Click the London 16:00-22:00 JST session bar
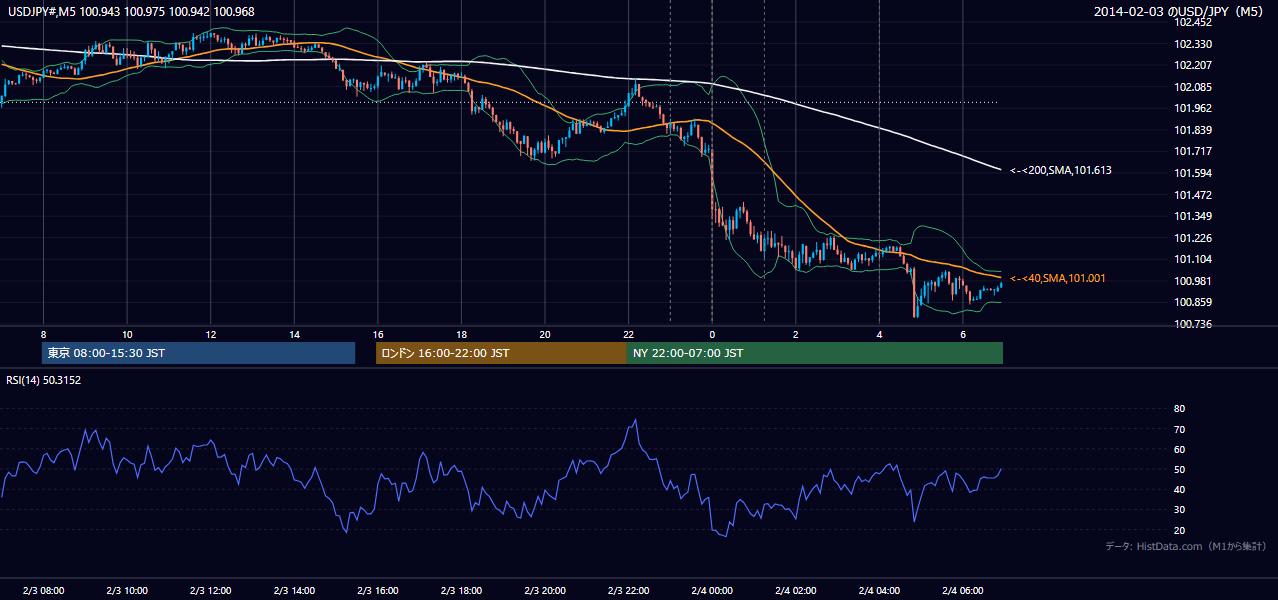Screen dimensions: 1278x600 coord(501,353)
